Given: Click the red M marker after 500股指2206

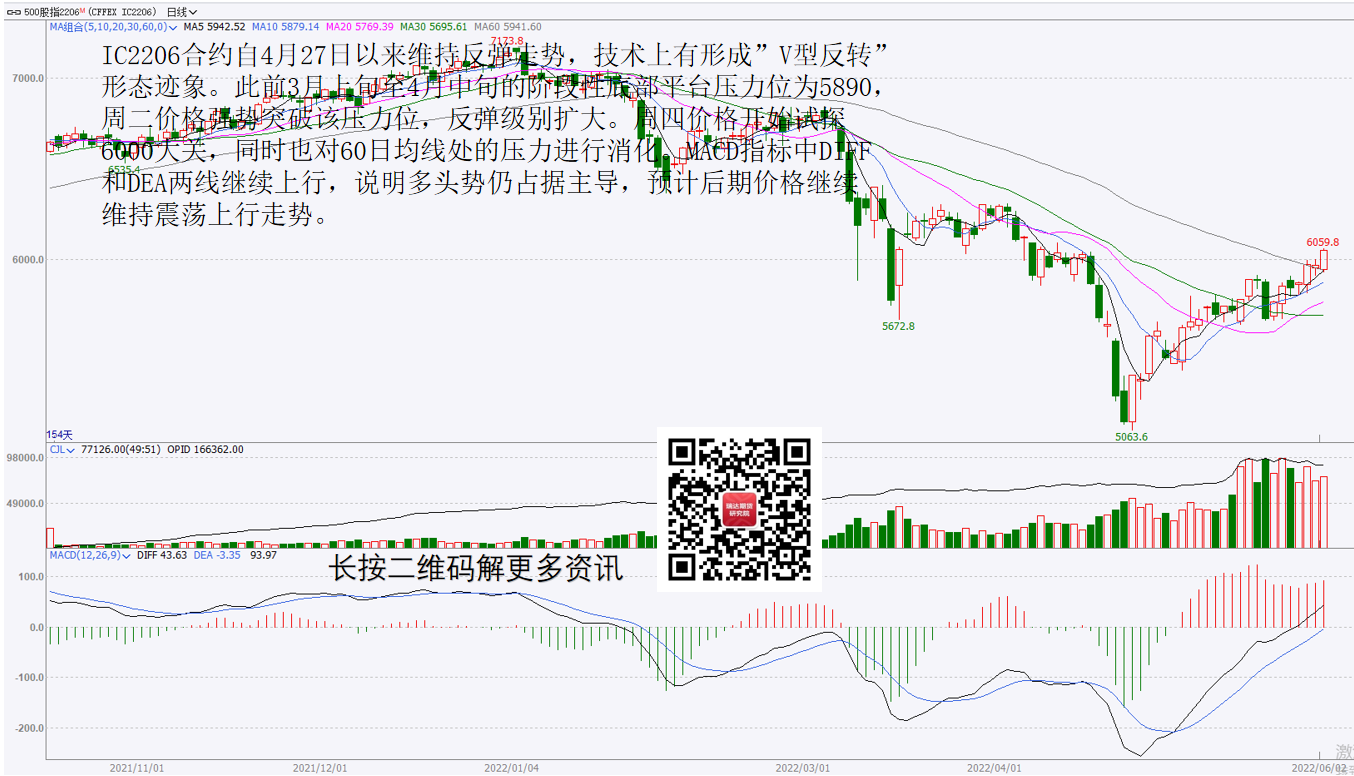Looking at the screenshot, I should tap(81, 10).
